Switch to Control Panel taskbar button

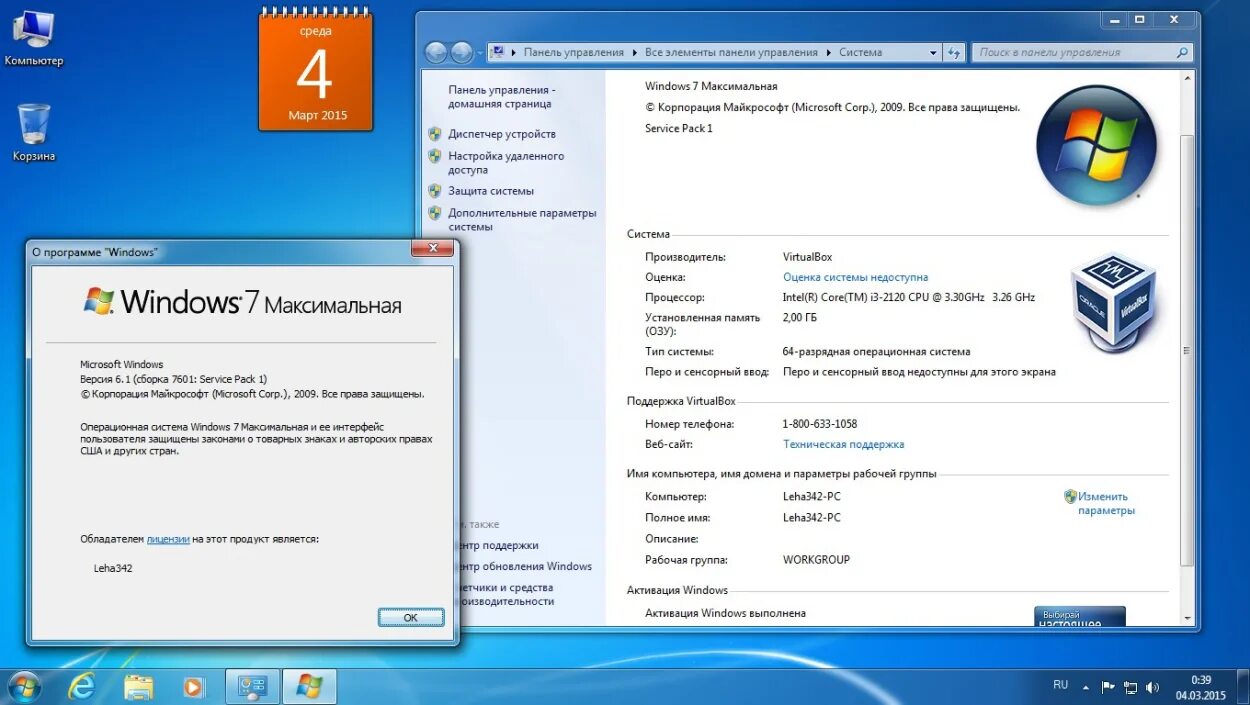pos(252,687)
